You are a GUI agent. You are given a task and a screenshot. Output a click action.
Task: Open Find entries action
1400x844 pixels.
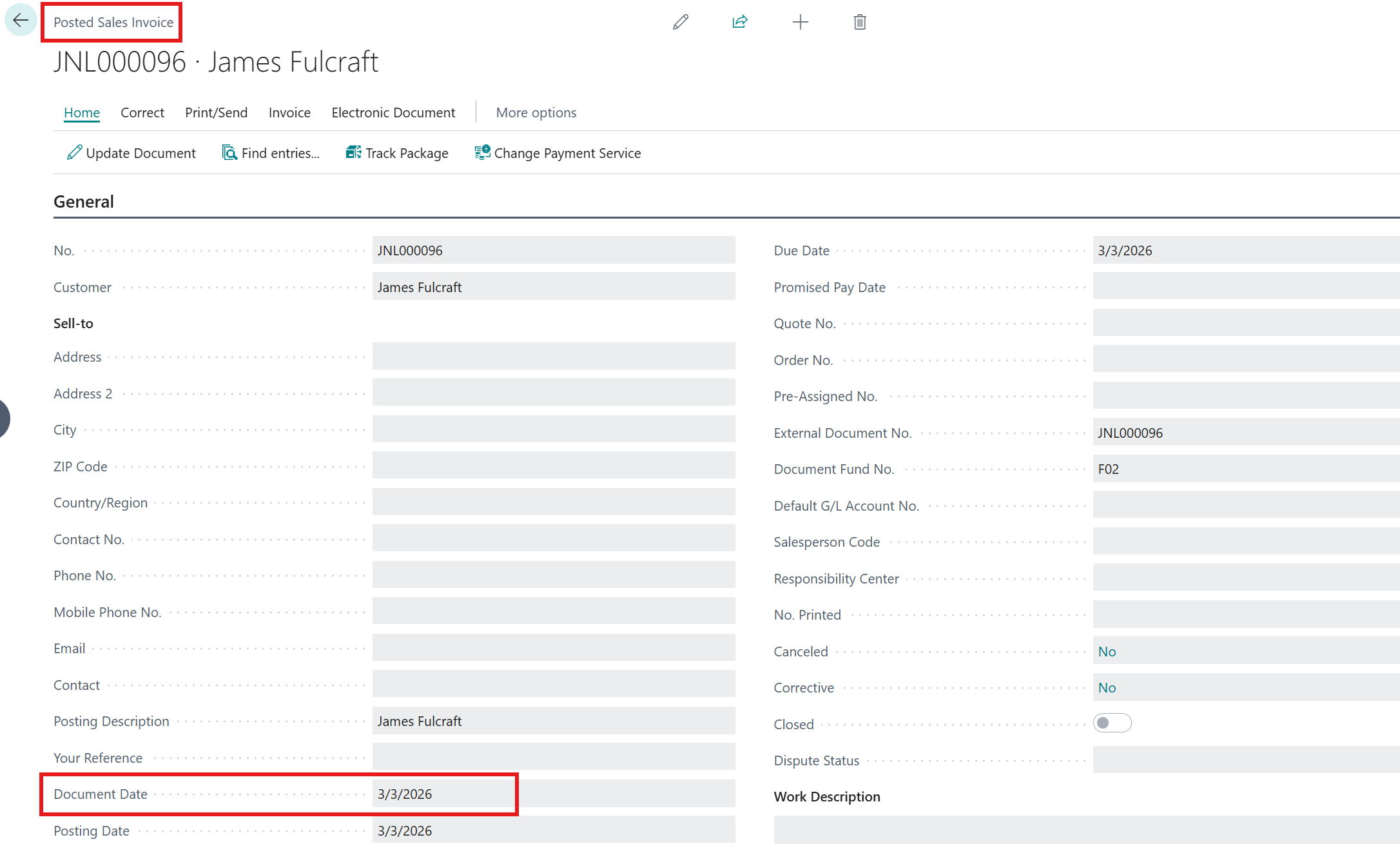click(x=271, y=153)
